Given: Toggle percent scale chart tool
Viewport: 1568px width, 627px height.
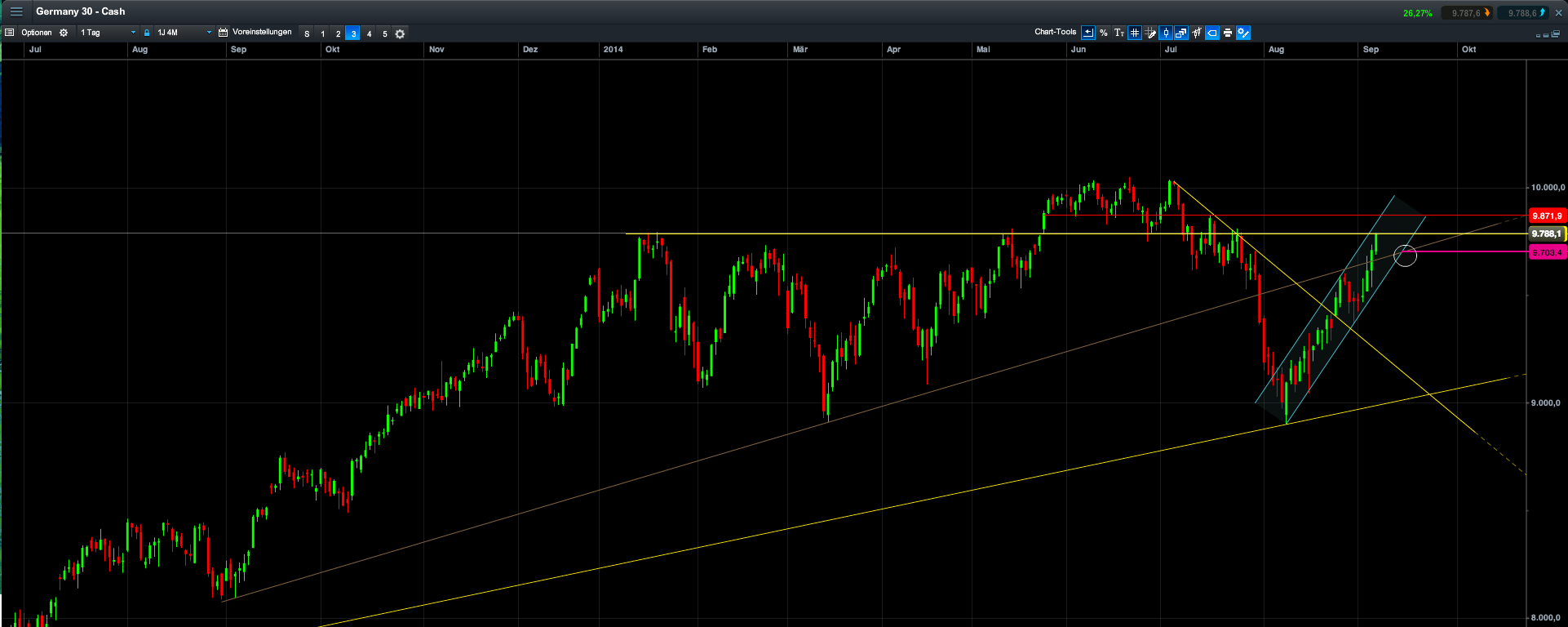Looking at the screenshot, I should [x=1104, y=33].
